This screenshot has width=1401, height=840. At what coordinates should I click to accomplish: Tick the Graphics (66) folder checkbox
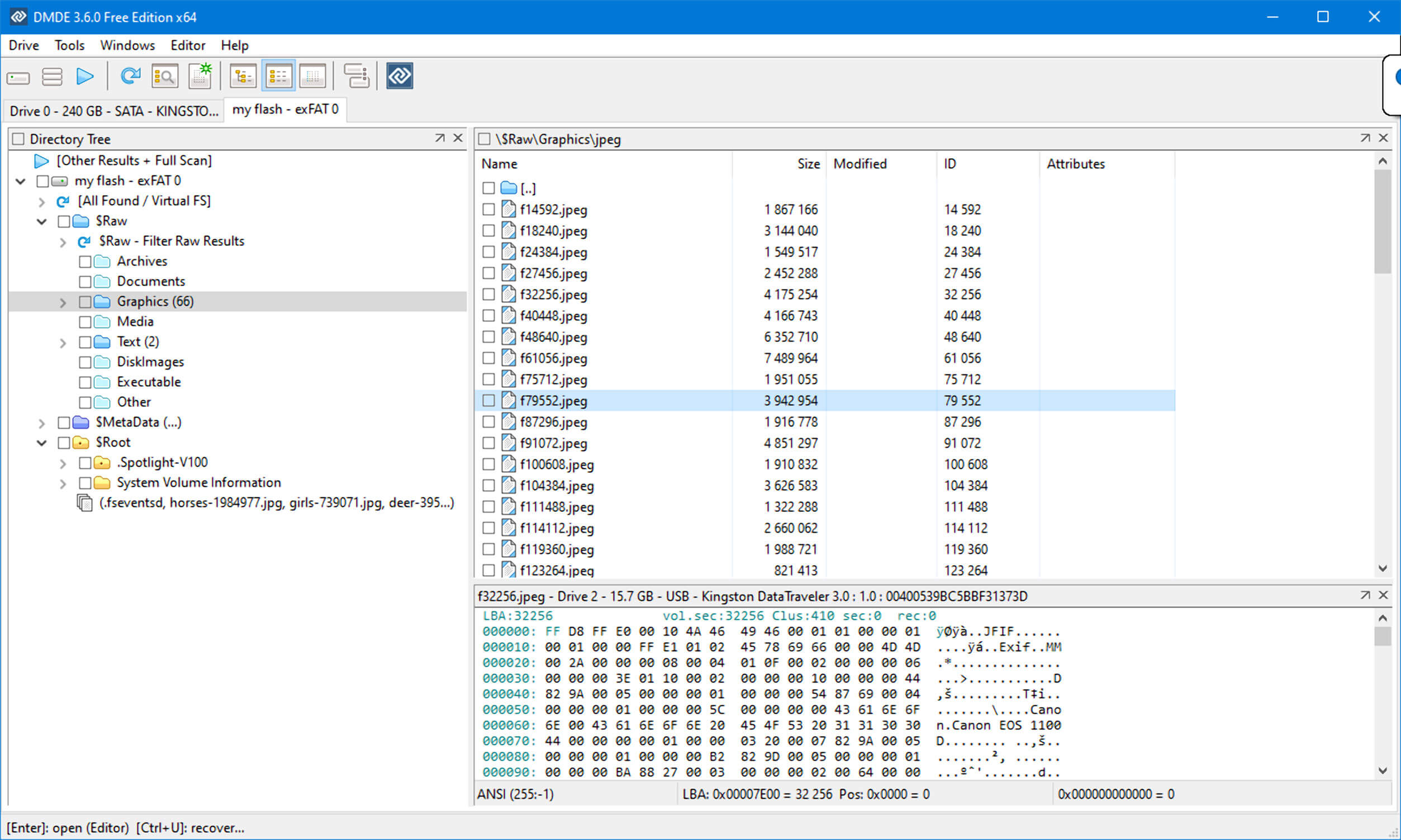(x=85, y=302)
